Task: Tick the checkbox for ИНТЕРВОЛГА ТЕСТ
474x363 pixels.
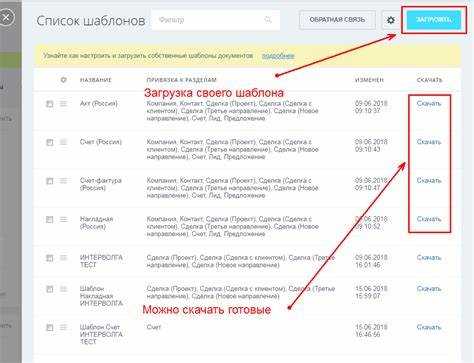Action: click(x=49, y=258)
